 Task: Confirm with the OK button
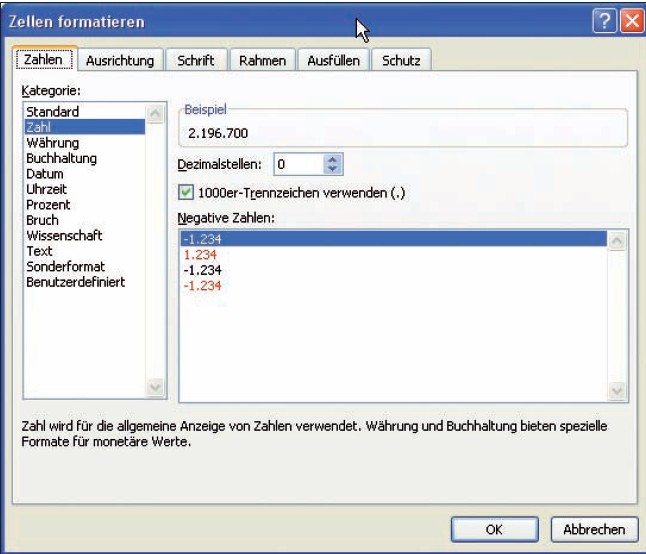tap(494, 529)
